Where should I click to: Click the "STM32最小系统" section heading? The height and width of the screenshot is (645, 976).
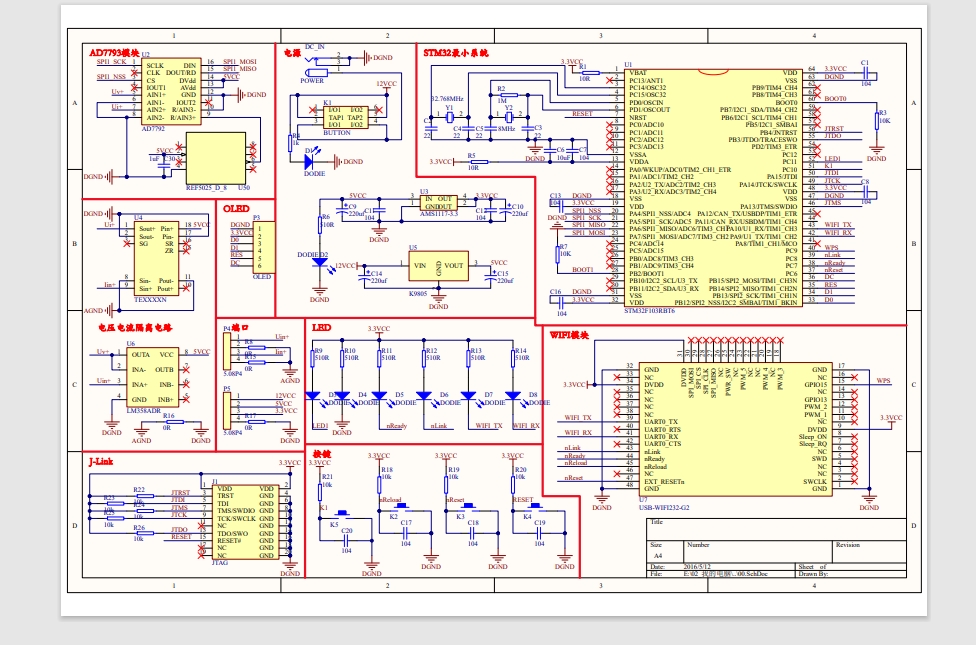click(x=456, y=53)
